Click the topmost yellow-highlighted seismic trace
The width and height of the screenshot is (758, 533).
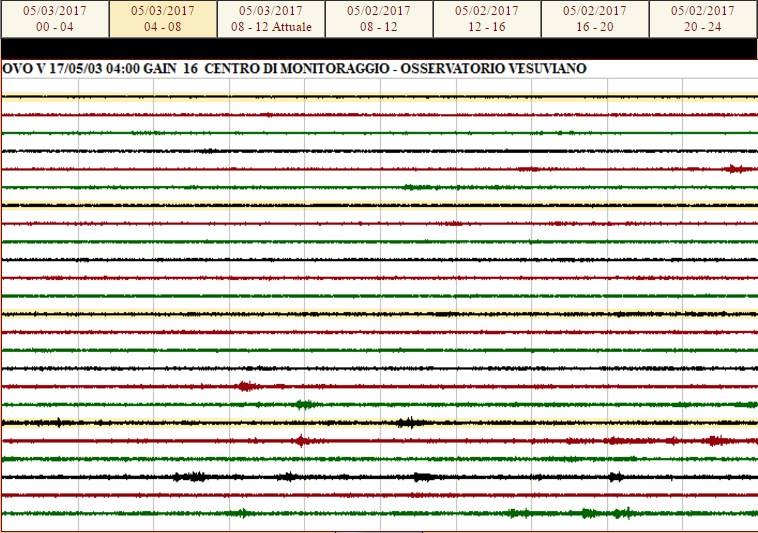[x=379, y=97]
